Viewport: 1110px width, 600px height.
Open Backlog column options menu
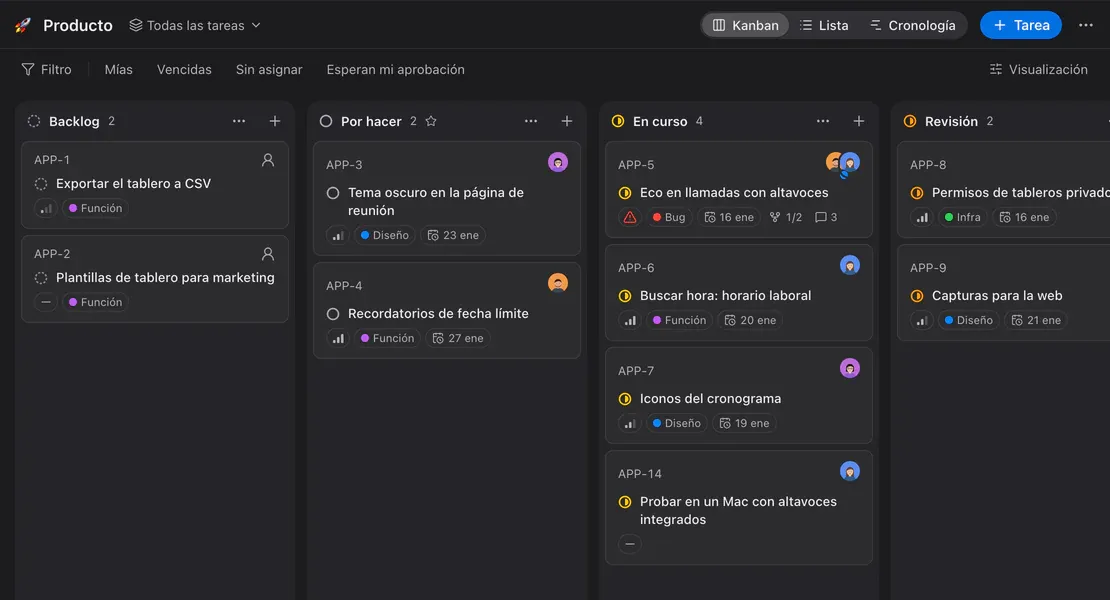[x=239, y=121]
